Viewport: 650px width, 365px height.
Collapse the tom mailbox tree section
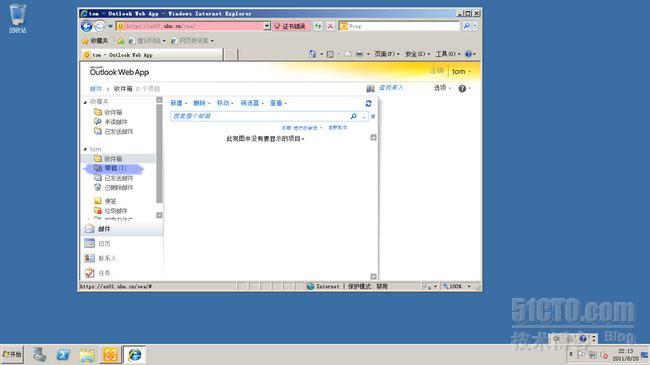pyautogui.click(x=85, y=149)
